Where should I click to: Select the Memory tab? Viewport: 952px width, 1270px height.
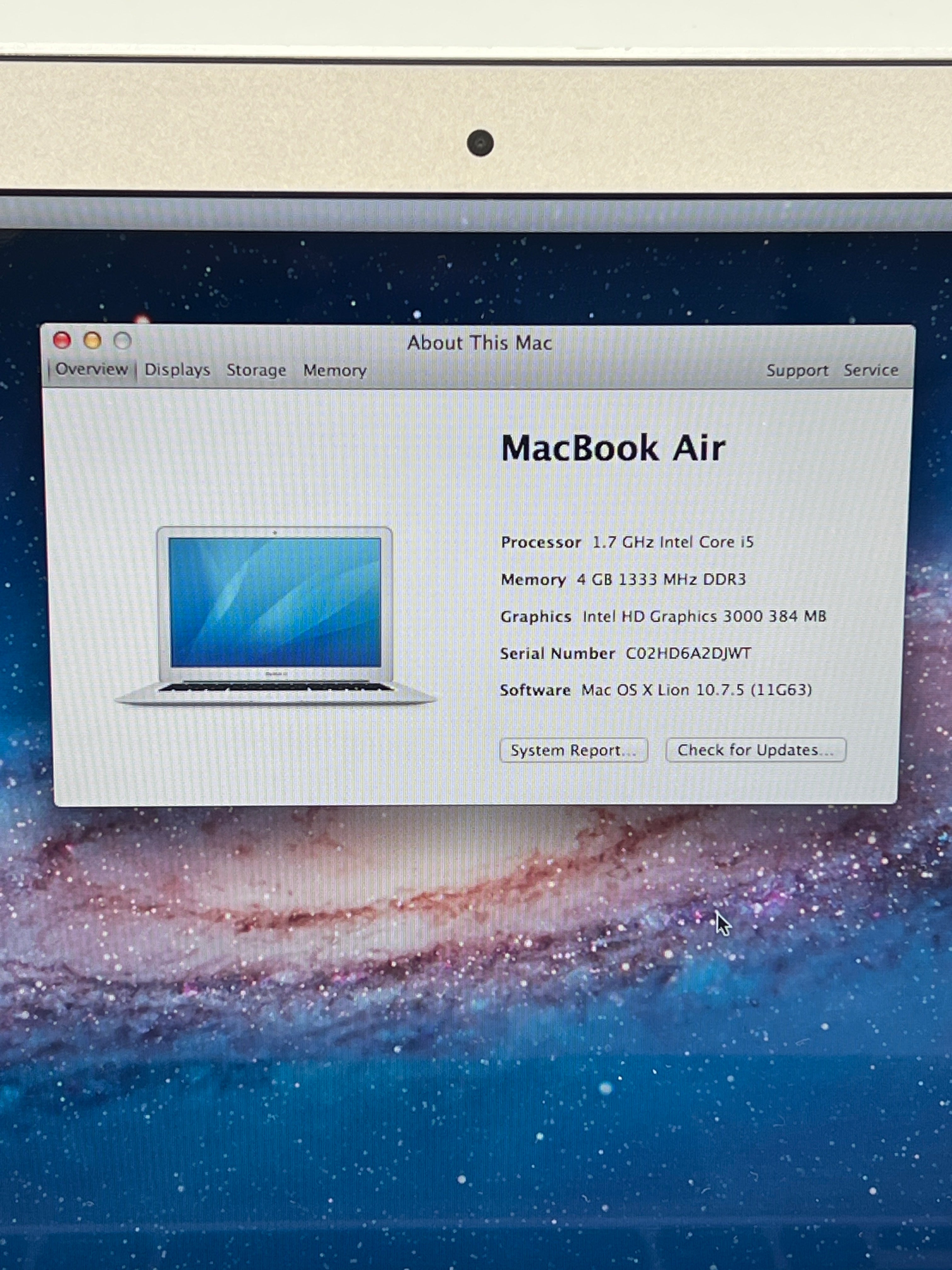(335, 370)
